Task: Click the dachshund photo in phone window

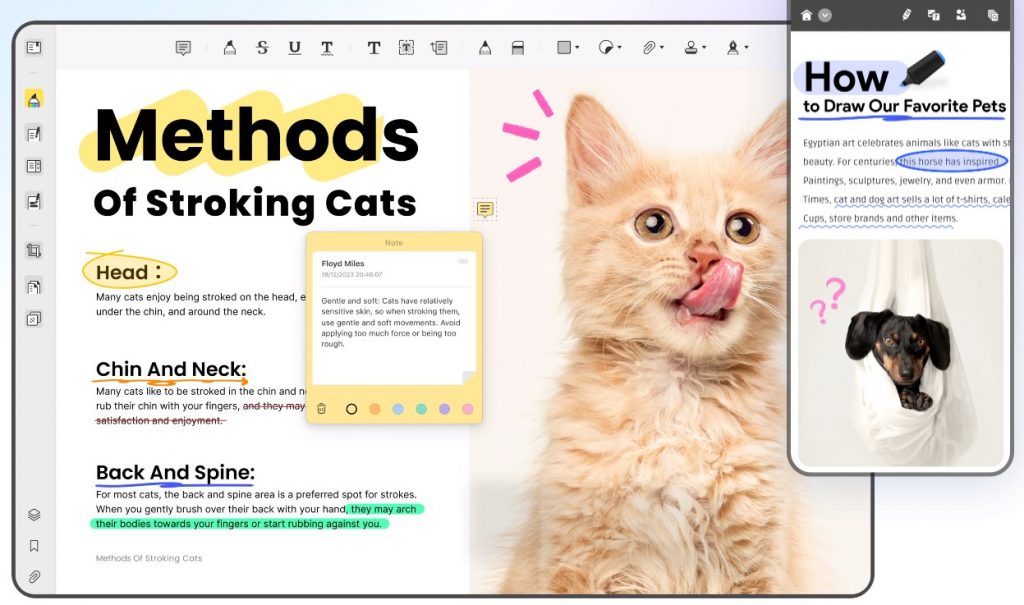Action: click(x=901, y=353)
